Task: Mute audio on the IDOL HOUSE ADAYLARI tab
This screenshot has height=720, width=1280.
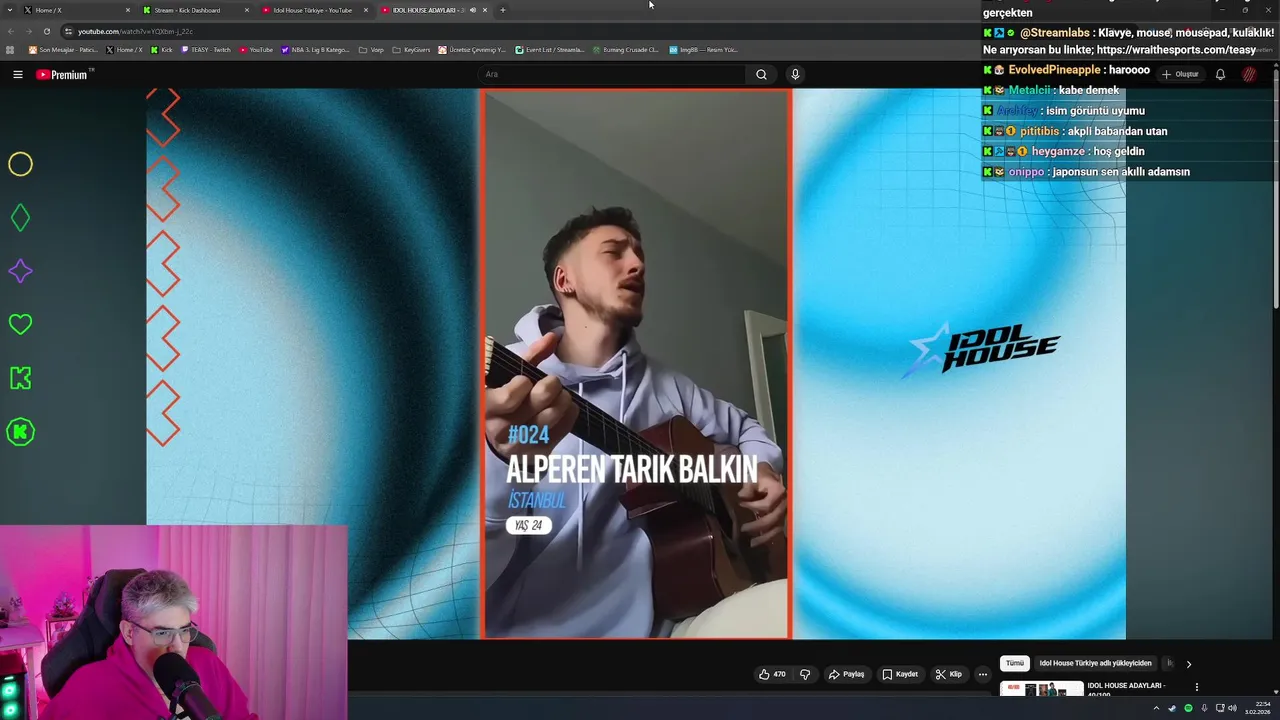Action: [473, 10]
